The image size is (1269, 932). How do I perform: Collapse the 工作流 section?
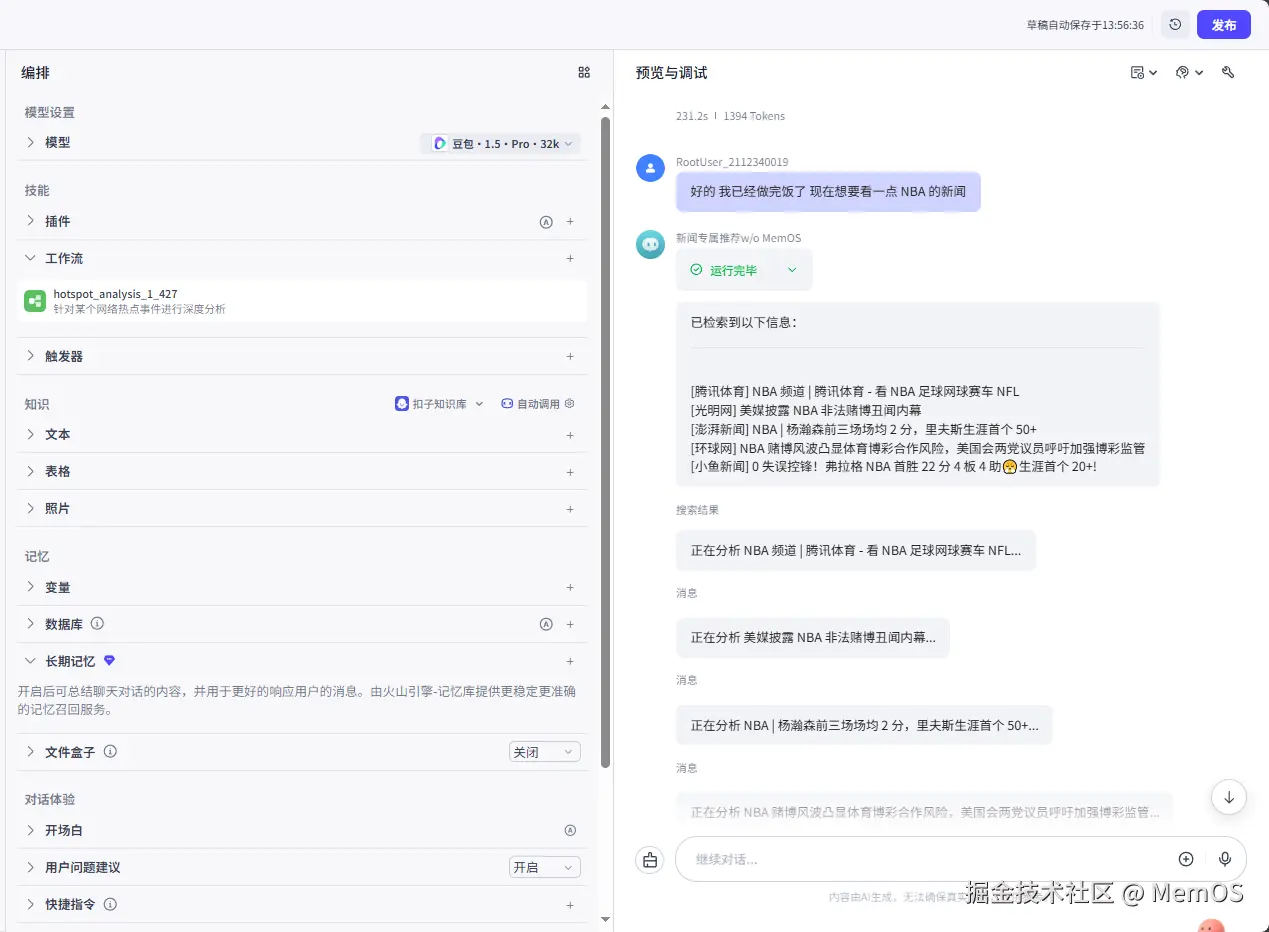(x=31, y=258)
